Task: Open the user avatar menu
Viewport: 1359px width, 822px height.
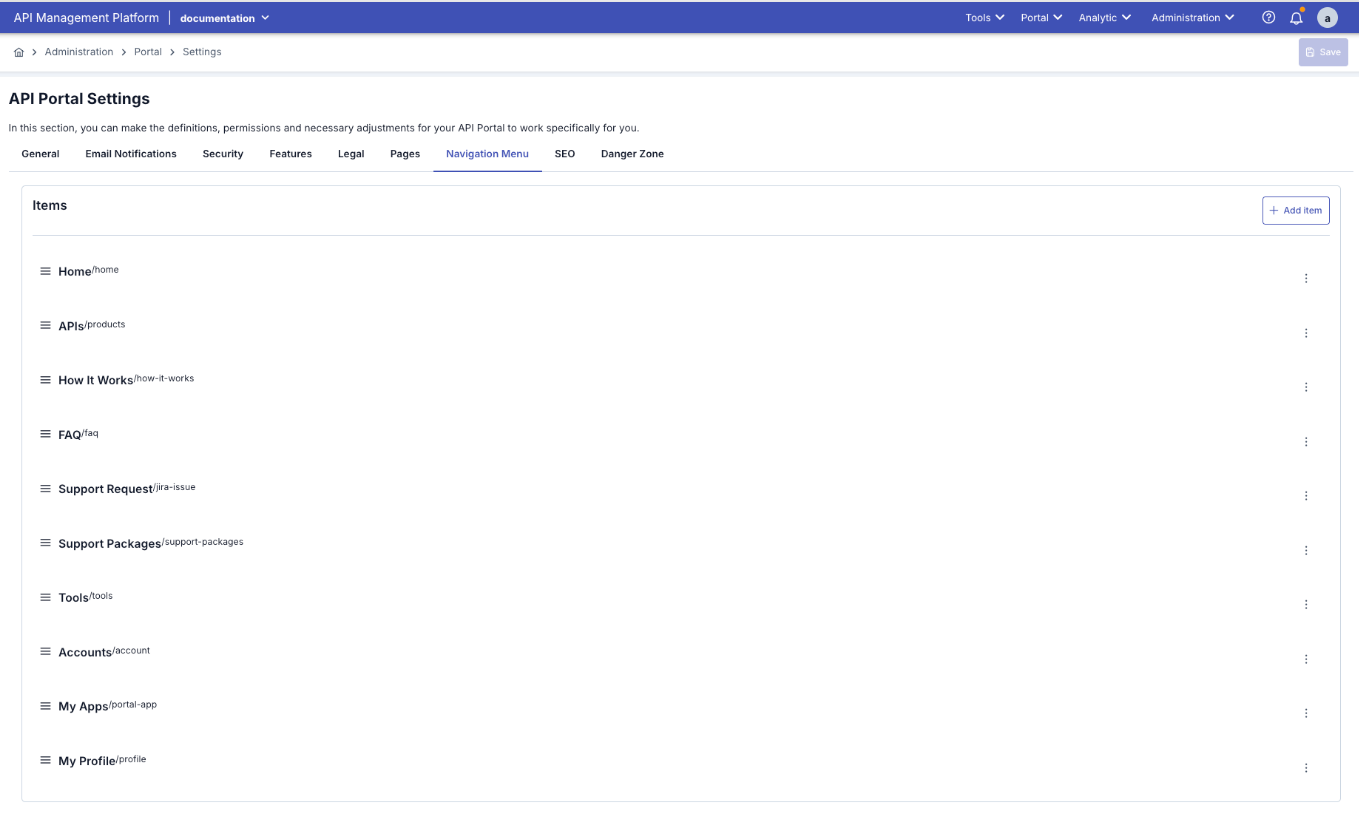Action: coord(1327,17)
